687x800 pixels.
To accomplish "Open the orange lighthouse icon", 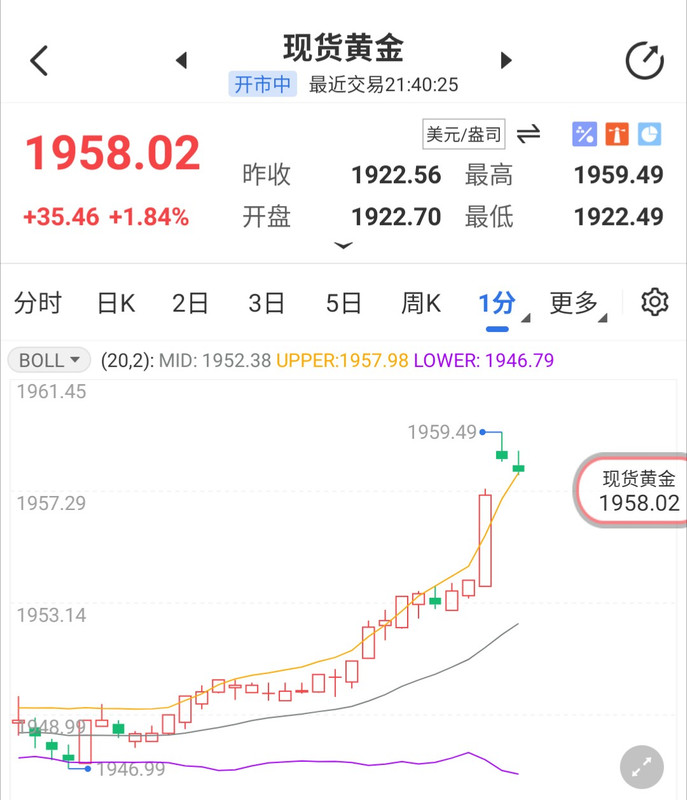I will (617, 134).
